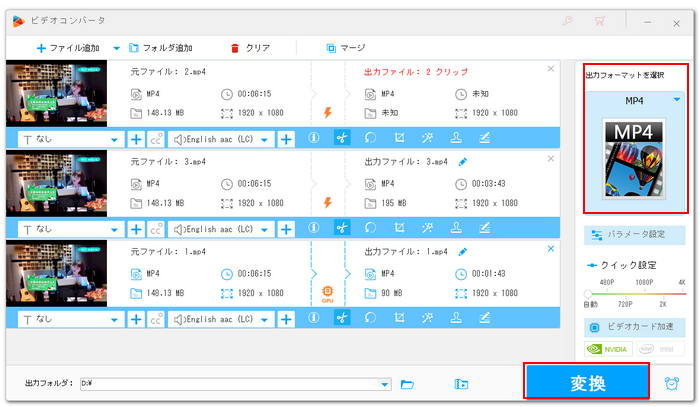The image size is (700, 407).
Task: Open the output folder in explorer
Action: [x=407, y=384]
